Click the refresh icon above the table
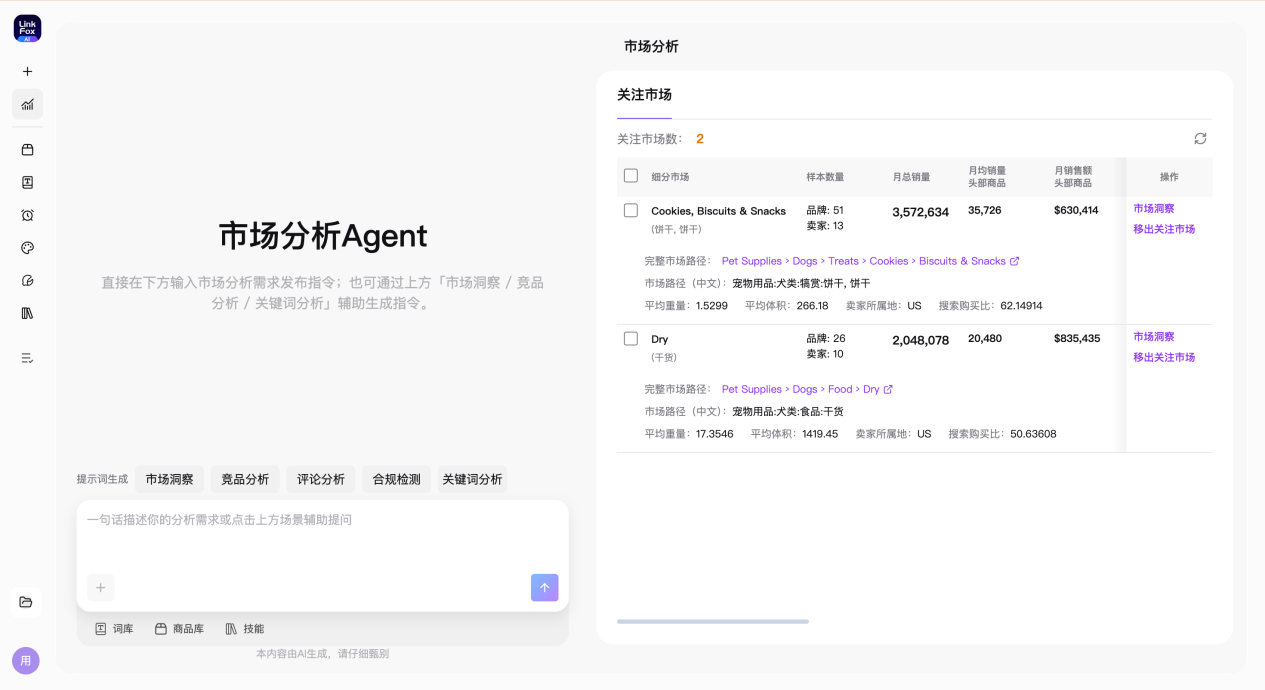 (x=1200, y=139)
